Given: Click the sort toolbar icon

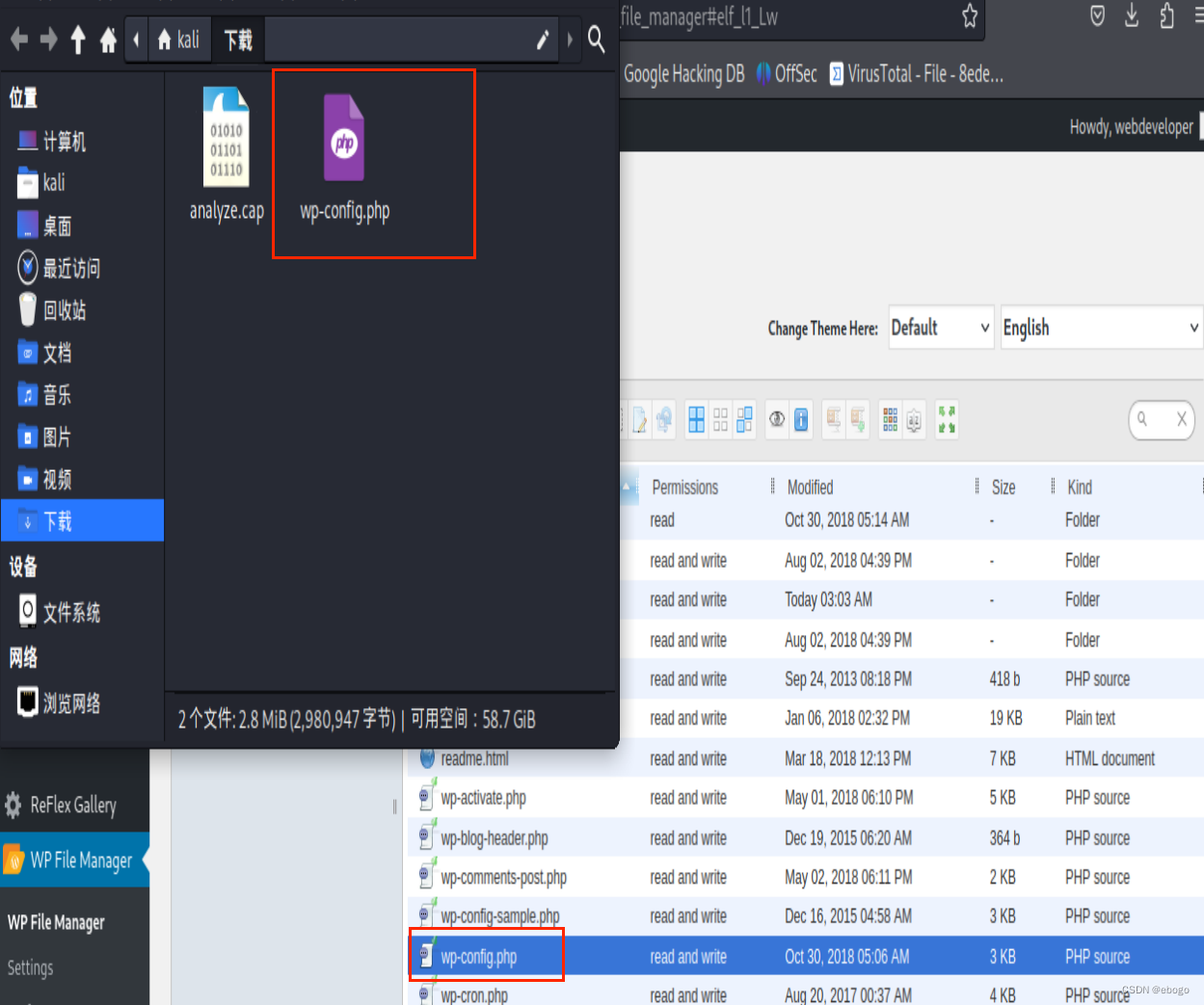Looking at the screenshot, I should pos(914,419).
